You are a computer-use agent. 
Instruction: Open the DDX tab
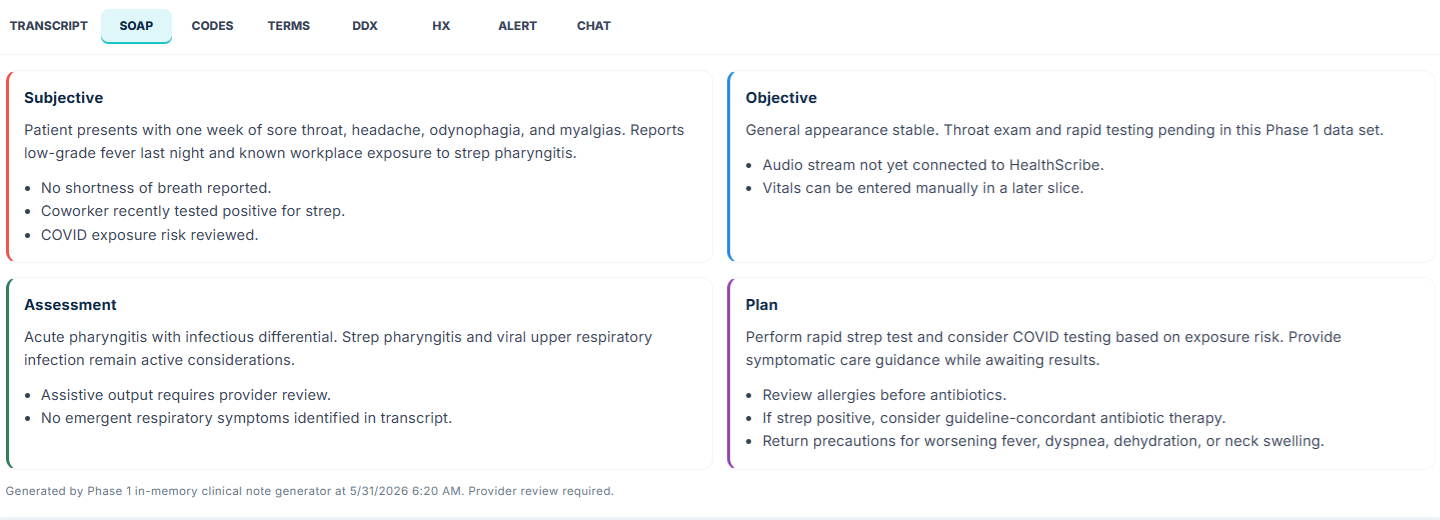point(365,26)
